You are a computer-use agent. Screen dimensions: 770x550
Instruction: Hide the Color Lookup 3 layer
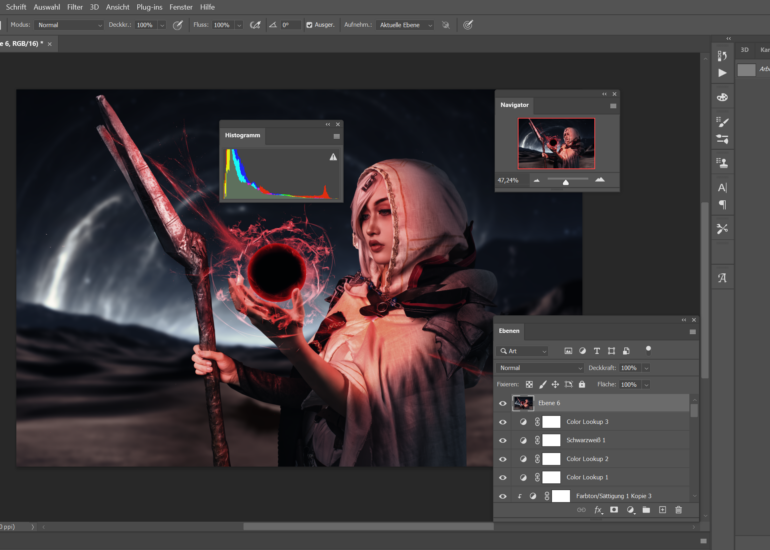tap(502, 422)
